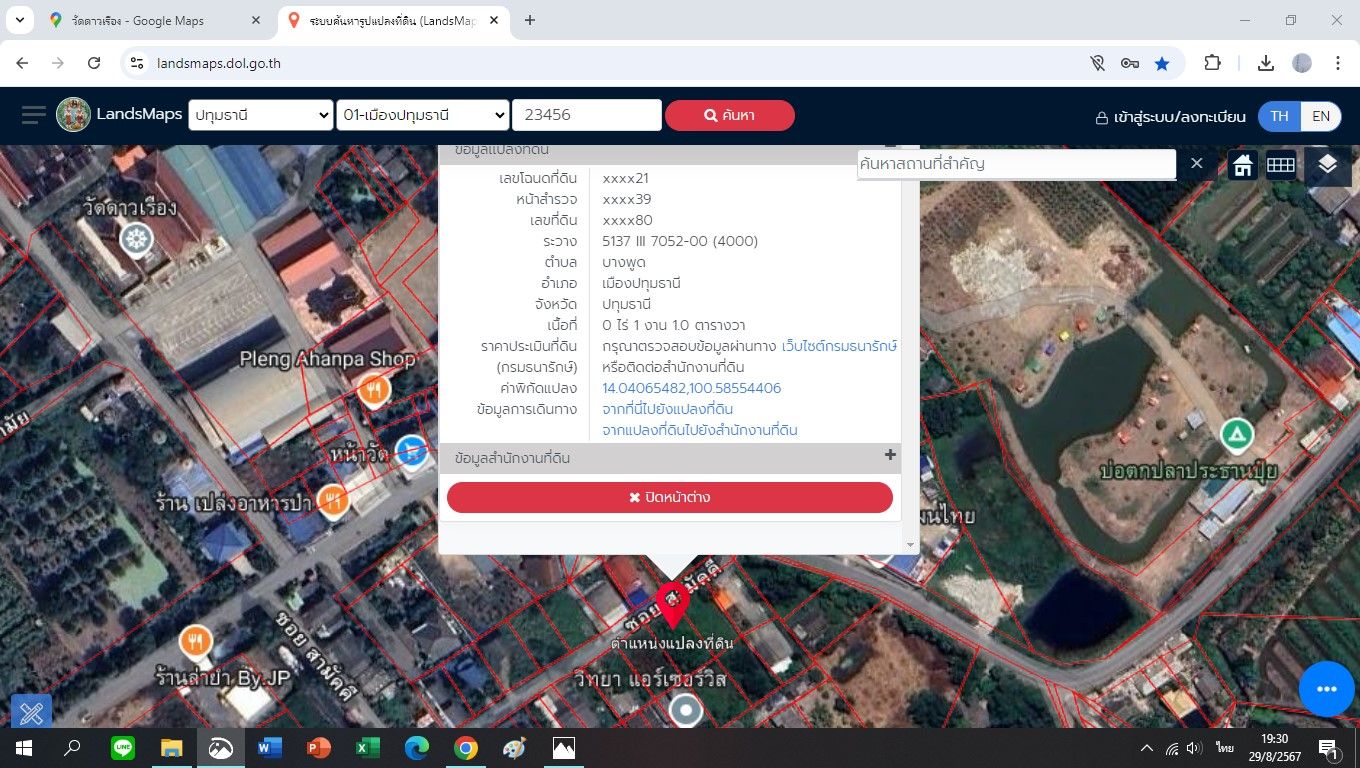Switch the site language to EN

point(1321,116)
